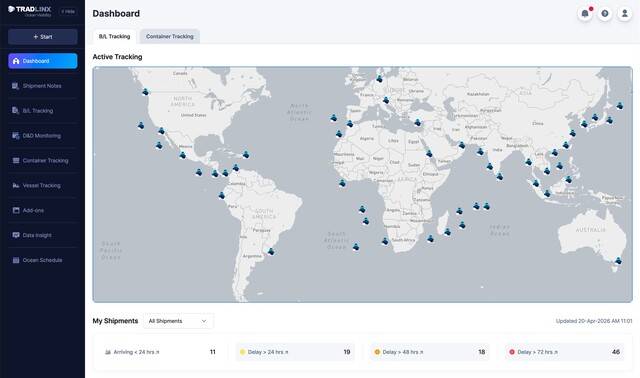Image resolution: width=640 pixels, height=378 pixels.
Task: Open Add-ons in sidebar
Action: (42, 210)
